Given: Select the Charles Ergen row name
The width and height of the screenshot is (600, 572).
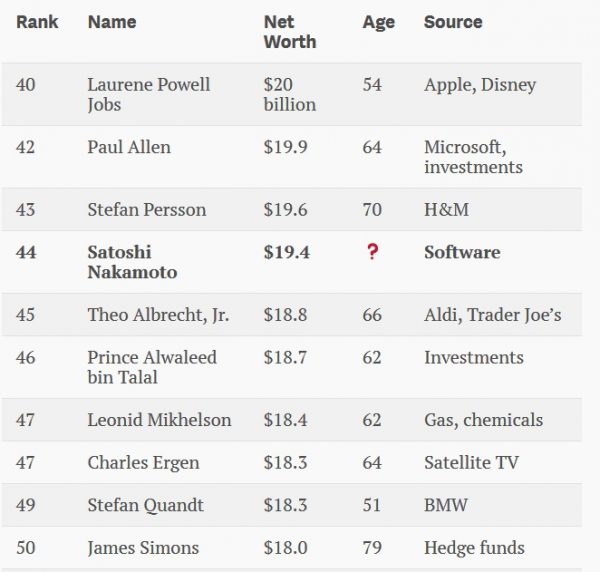Looking at the screenshot, I should pyautogui.click(x=143, y=463).
